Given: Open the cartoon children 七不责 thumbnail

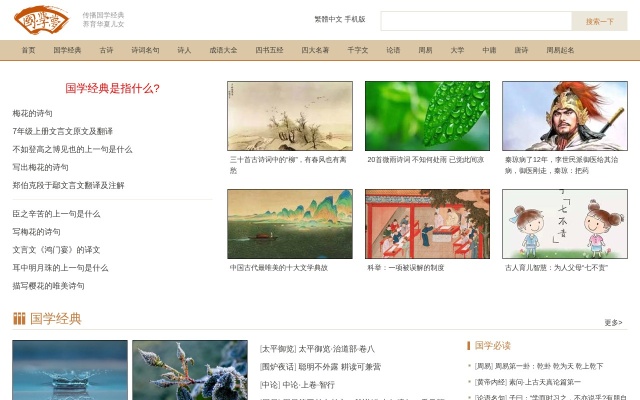Looking at the screenshot, I should (564, 224).
